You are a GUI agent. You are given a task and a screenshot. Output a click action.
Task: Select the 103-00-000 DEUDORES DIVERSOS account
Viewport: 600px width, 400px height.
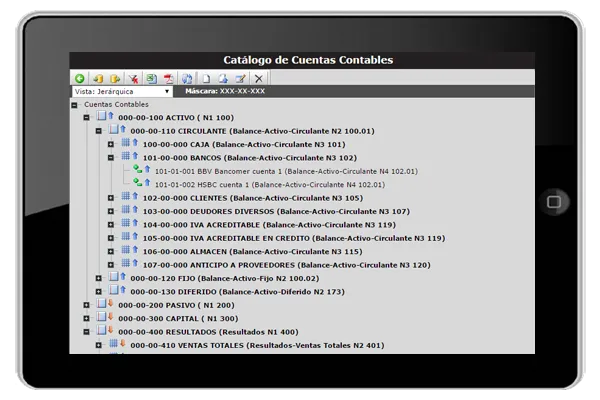(276, 212)
